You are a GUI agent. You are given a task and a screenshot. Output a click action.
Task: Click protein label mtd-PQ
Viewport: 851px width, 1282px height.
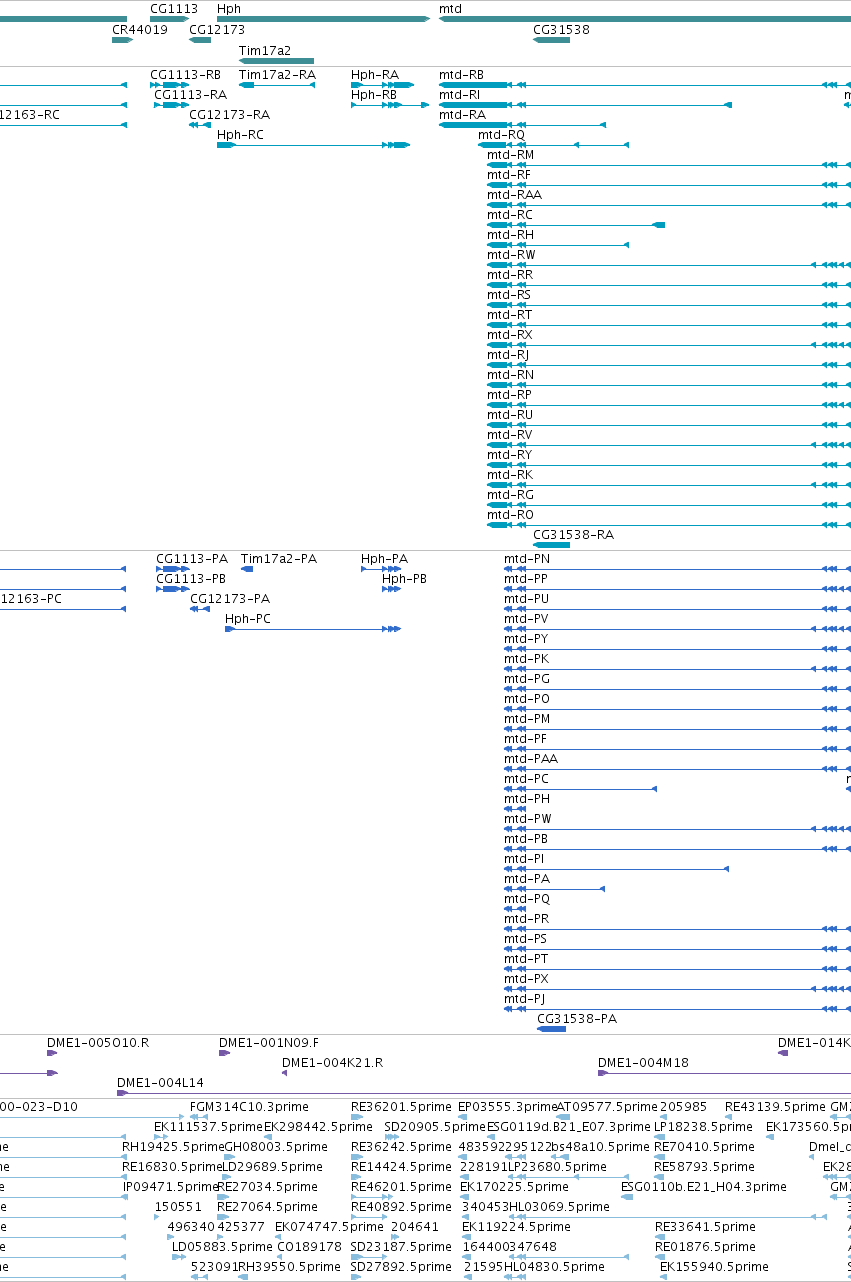point(527,899)
